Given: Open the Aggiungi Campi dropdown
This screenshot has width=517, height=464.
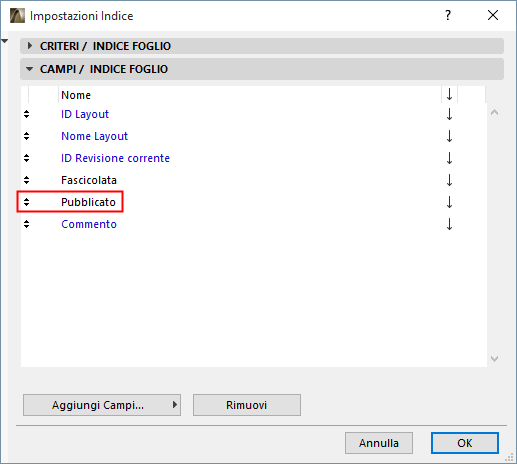Looking at the screenshot, I should point(102,405).
